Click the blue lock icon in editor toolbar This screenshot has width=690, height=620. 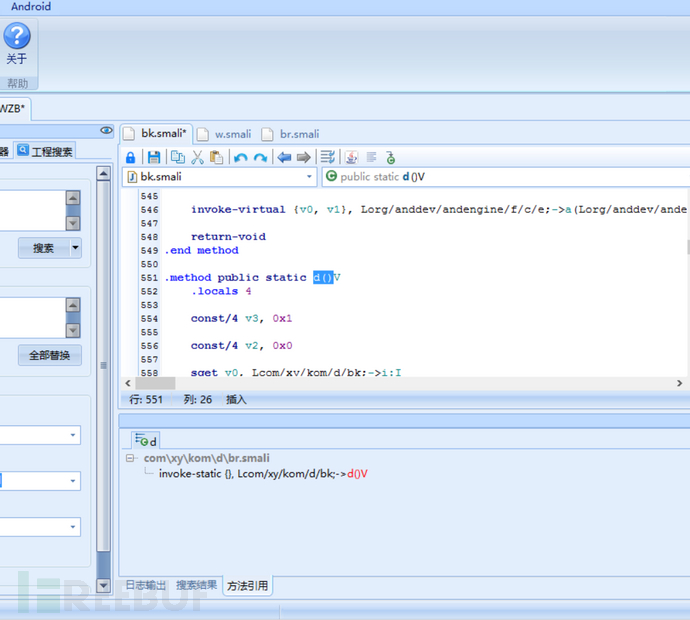tap(130, 157)
